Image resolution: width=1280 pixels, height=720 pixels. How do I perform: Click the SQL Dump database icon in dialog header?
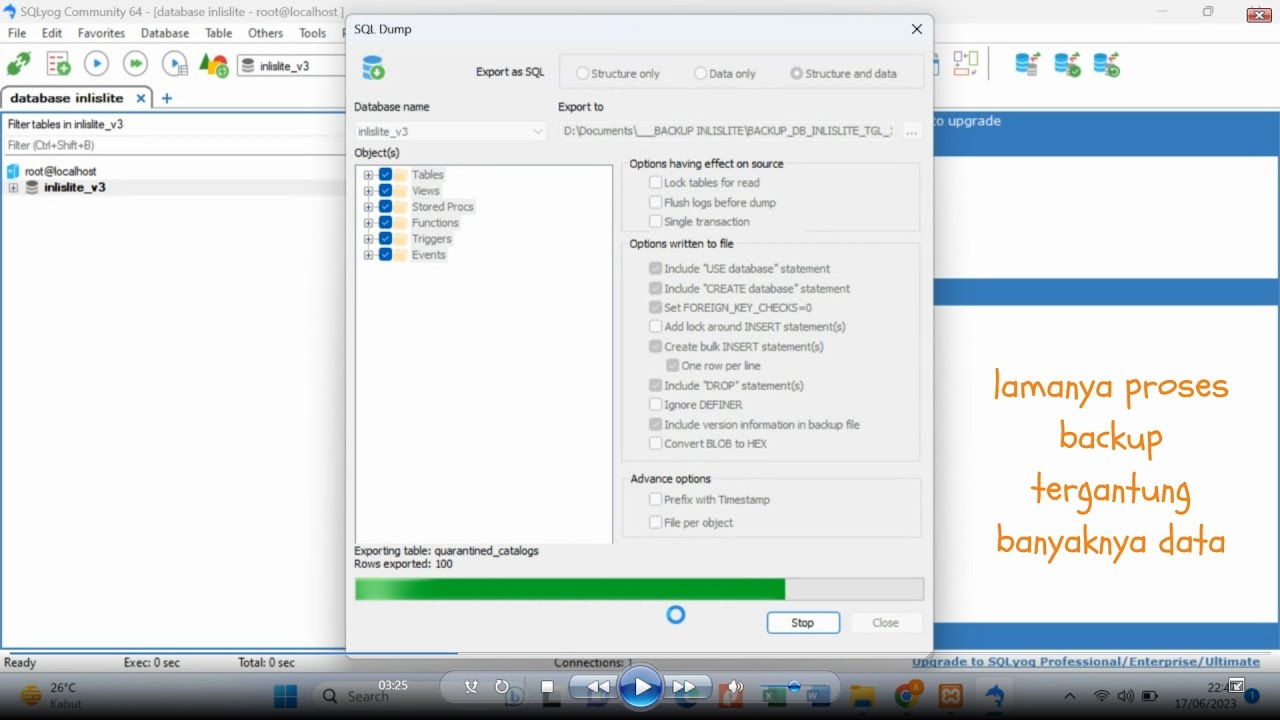click(373, 68)
